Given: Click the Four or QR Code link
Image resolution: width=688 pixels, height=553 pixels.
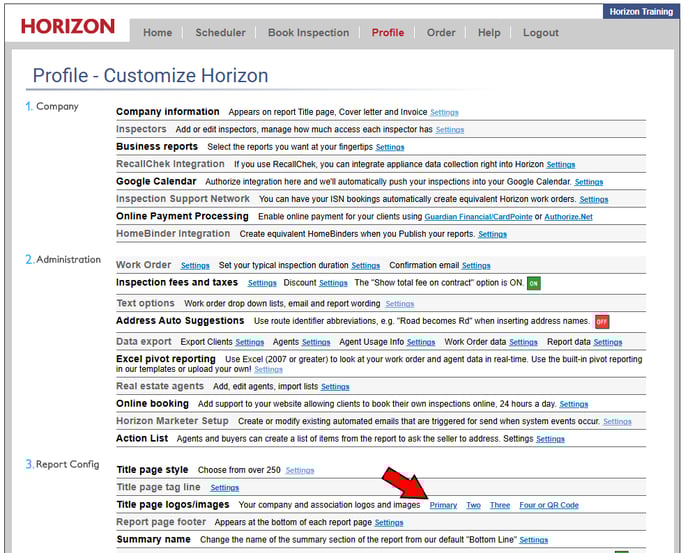Looking at the screenshot, I should (548, 506).
